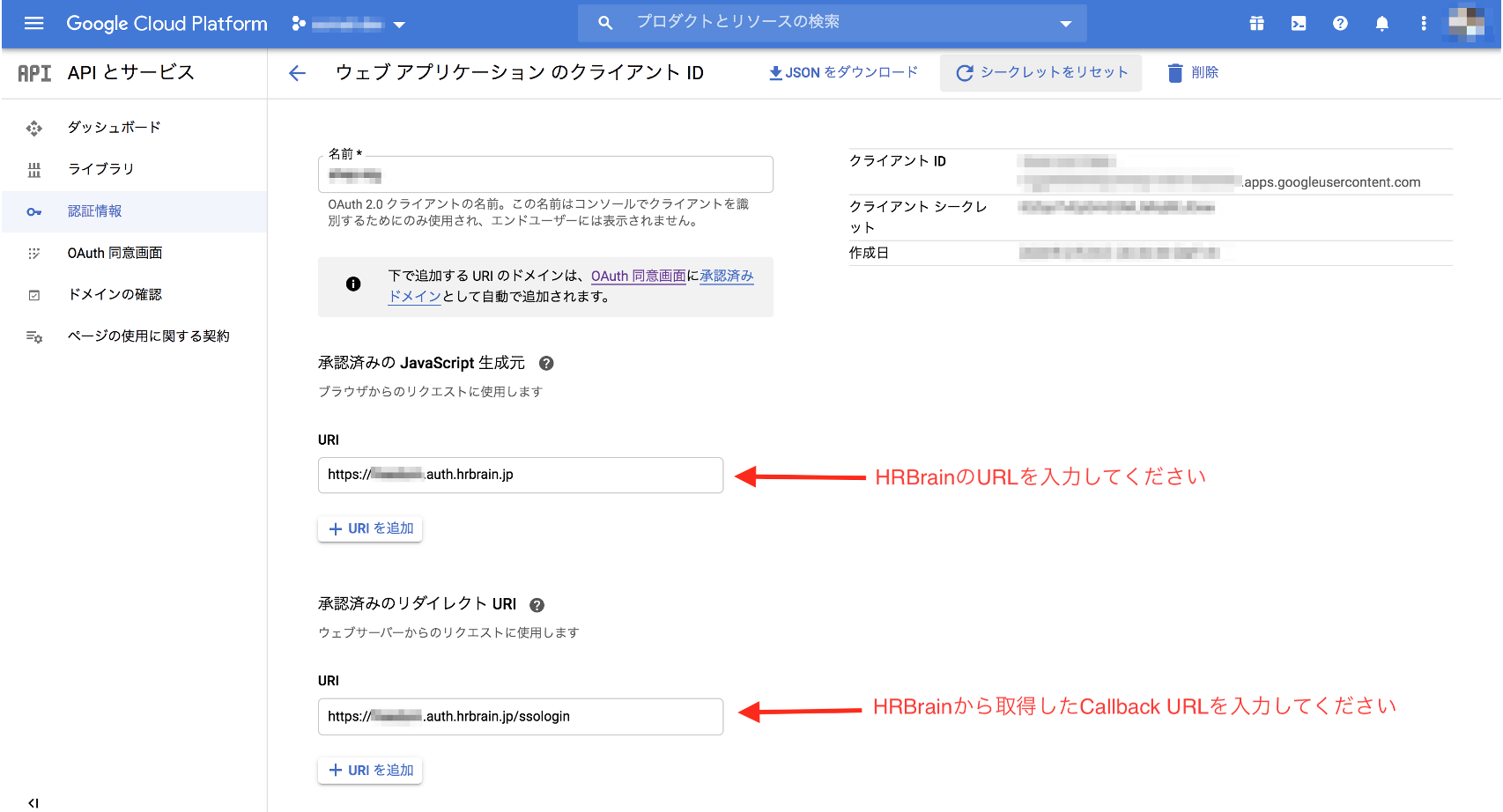This screenshot has width=1503, height=812.
Task: Edit the 名前 name field
Action: [545, 174]
